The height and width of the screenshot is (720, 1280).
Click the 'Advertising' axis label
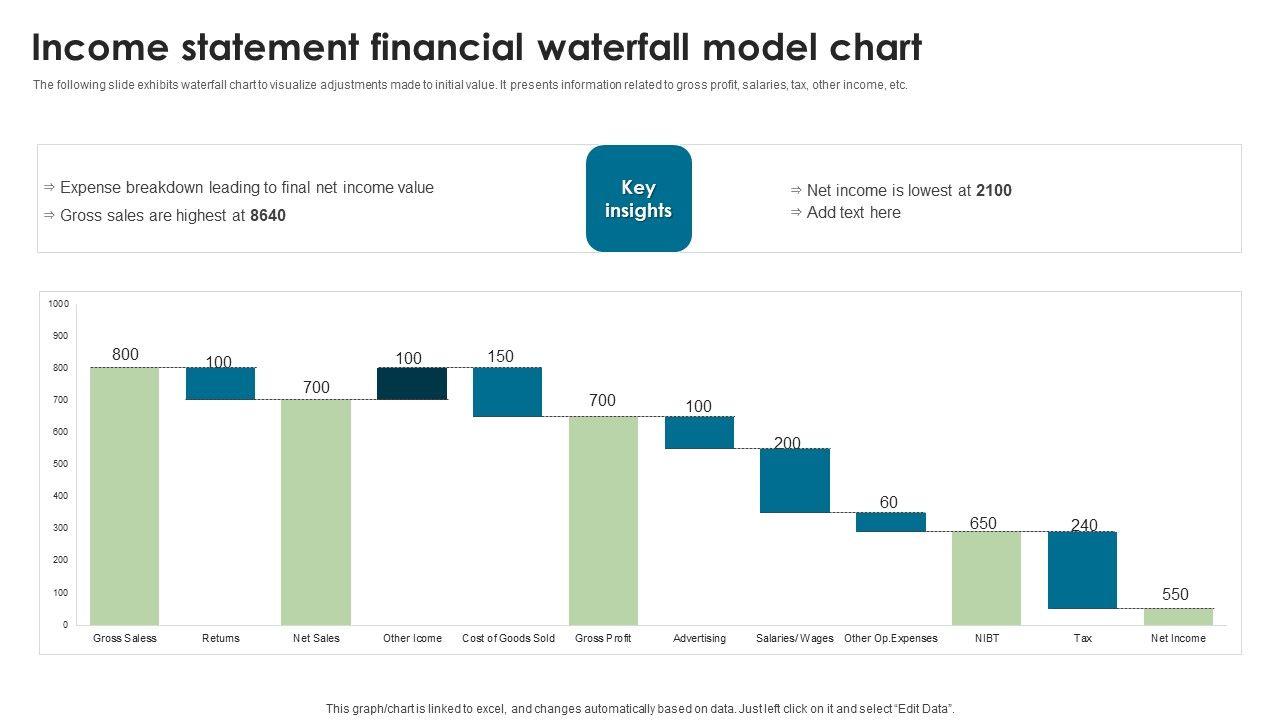(x=699, y=638)
